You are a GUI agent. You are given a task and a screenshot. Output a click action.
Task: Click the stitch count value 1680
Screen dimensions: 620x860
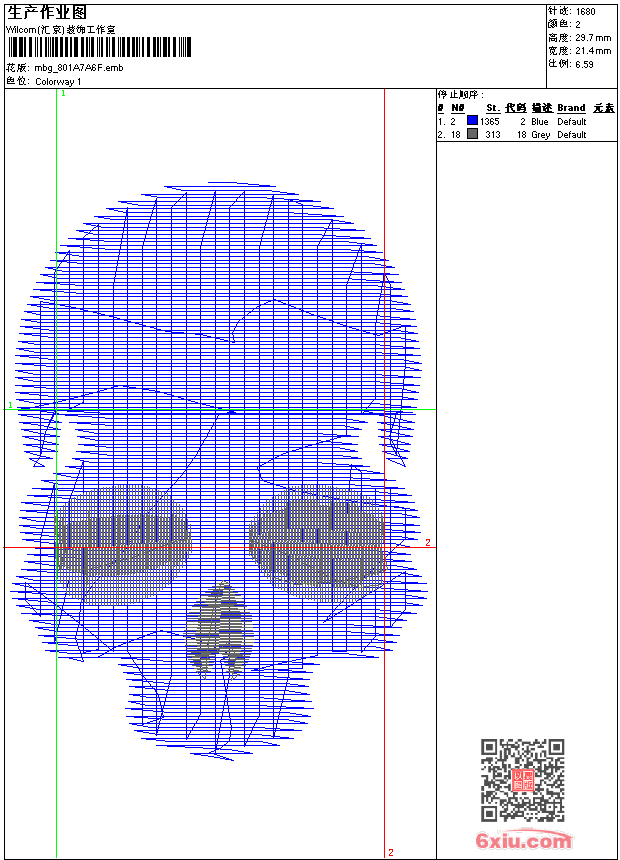click(585, 11)
